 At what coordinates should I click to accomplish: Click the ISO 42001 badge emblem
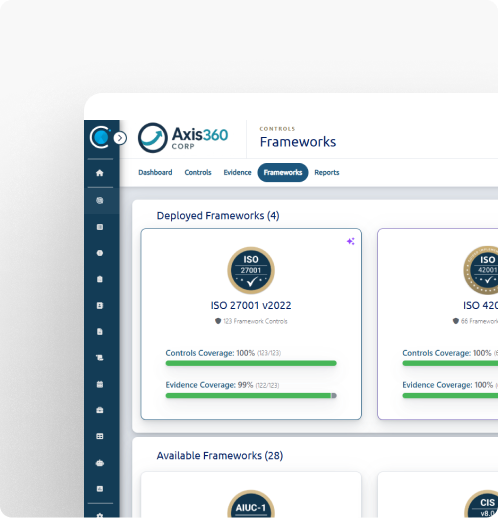pos(481,270)
